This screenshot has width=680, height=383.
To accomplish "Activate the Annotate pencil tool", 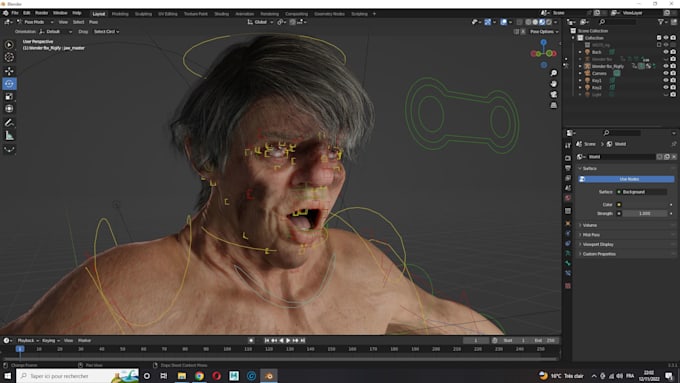I will click(x=9, y=123).
